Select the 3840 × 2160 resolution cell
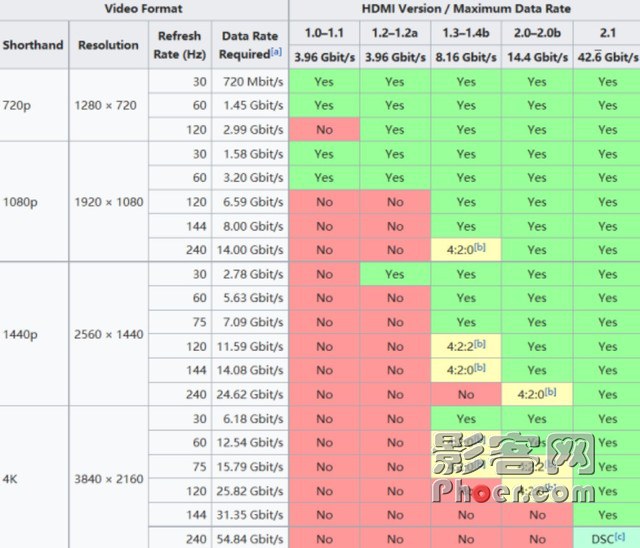 (109, 479)
